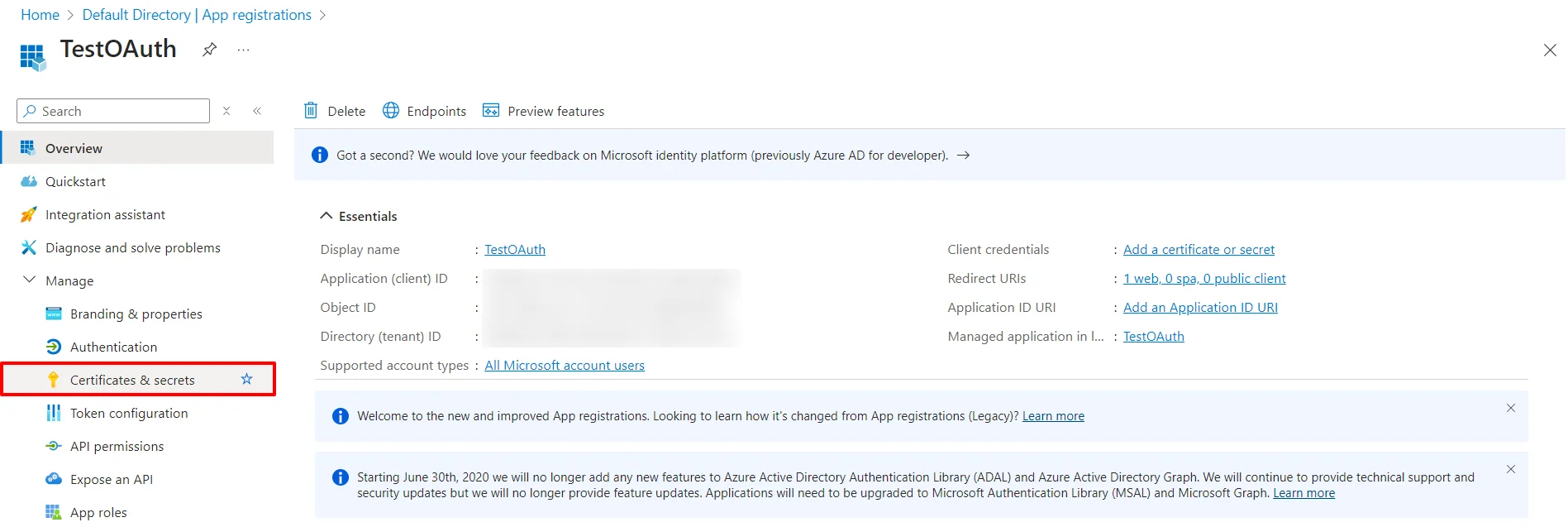Click the API permissions icon
The image size is (1568, 527).
tap(54, 446)
